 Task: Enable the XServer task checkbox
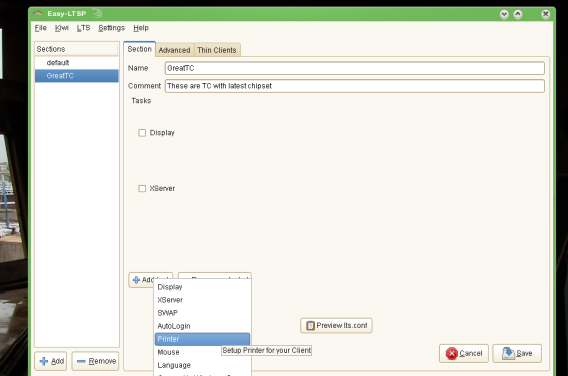142,188
